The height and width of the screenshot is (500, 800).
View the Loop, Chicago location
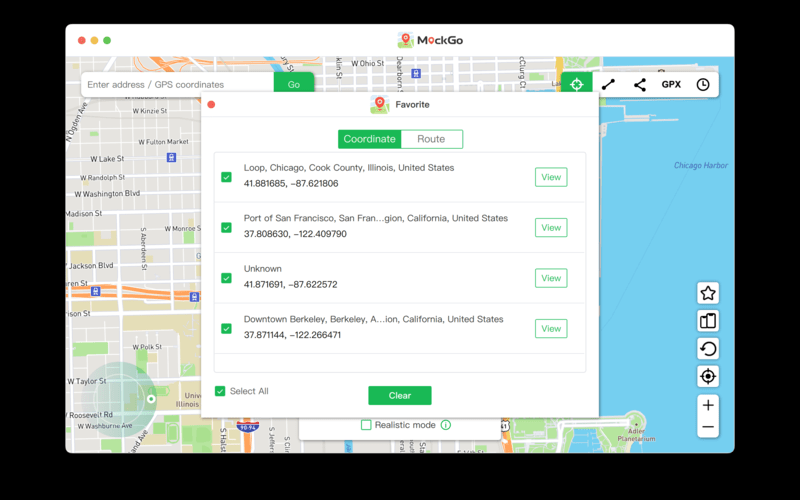click(551, 177)
